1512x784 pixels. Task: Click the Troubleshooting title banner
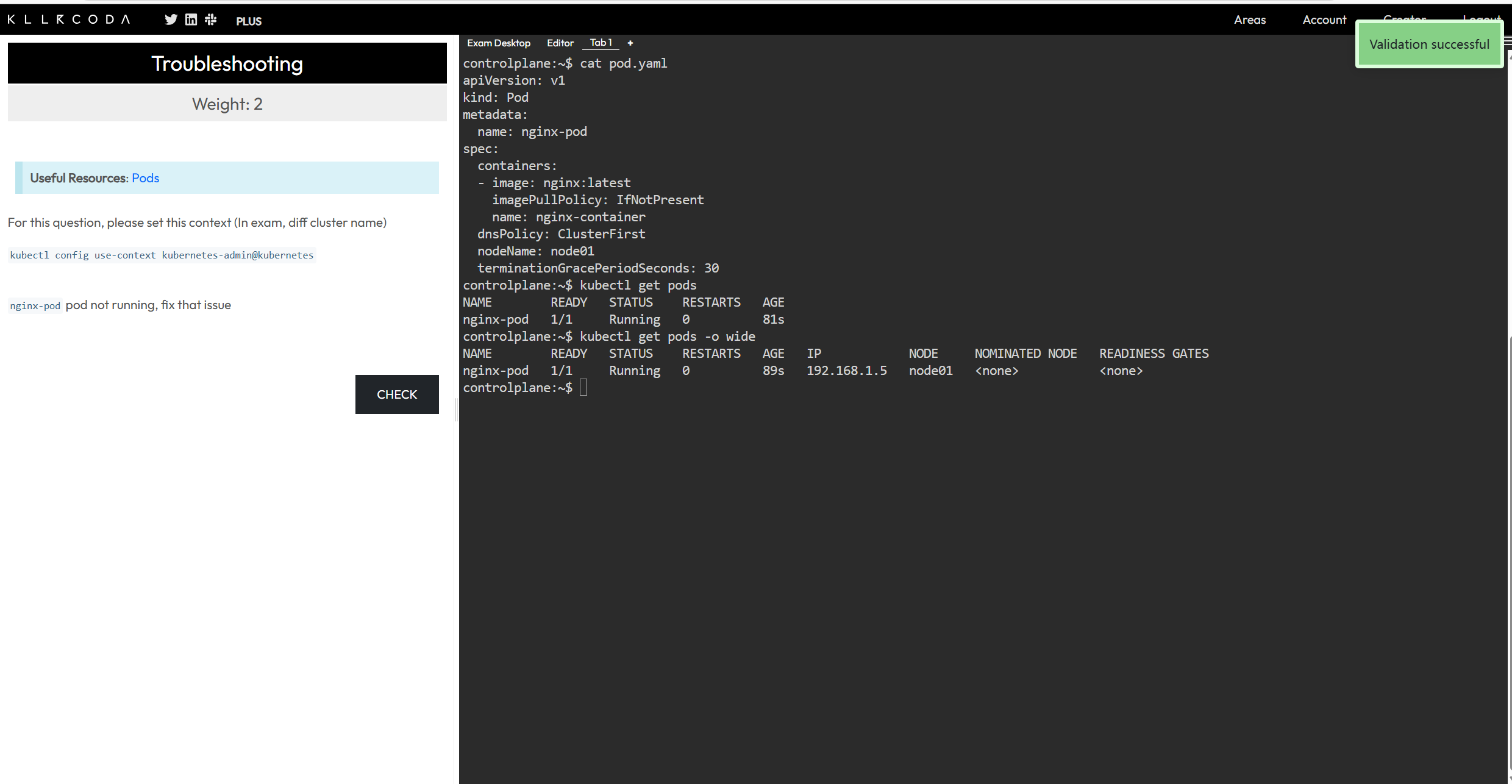pos(227,63)
